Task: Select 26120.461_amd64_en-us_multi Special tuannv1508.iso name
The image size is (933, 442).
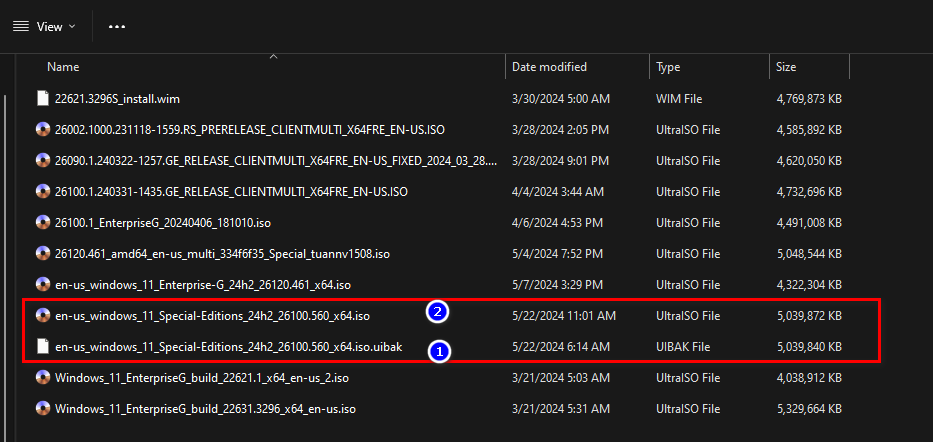Action: point(222,254)
